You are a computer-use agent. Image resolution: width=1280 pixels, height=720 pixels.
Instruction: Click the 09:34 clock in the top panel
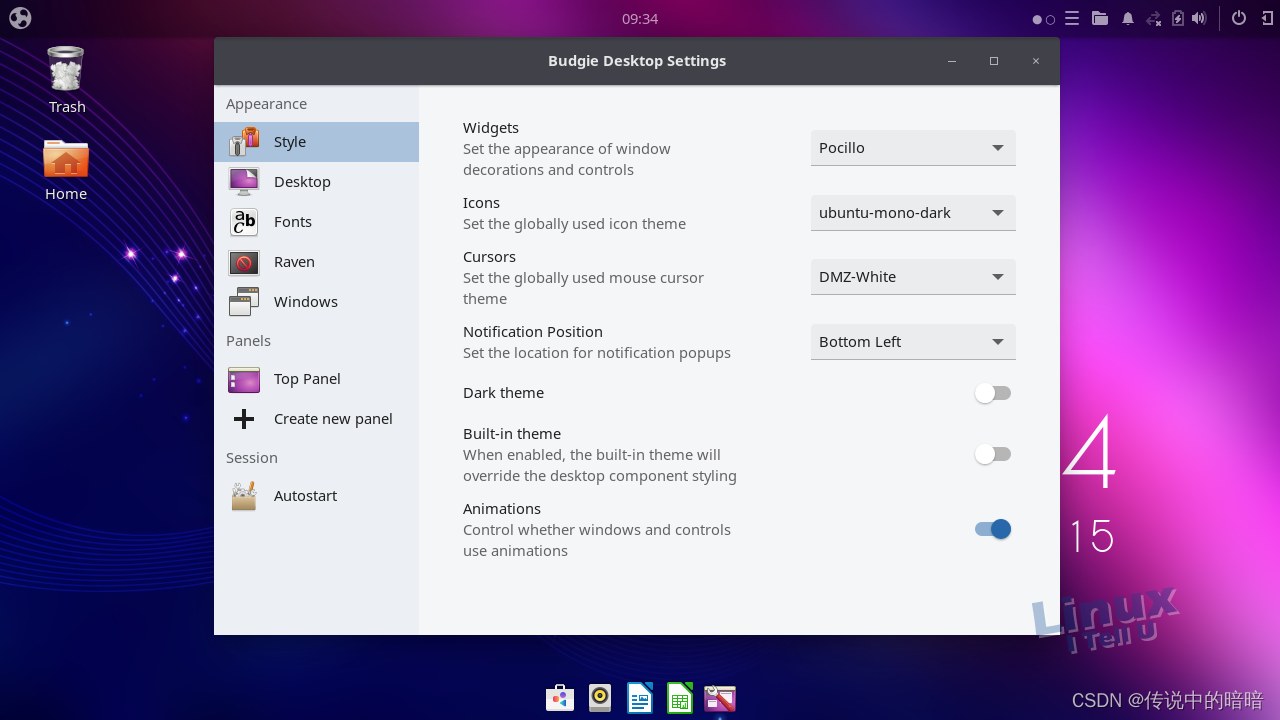640,19
